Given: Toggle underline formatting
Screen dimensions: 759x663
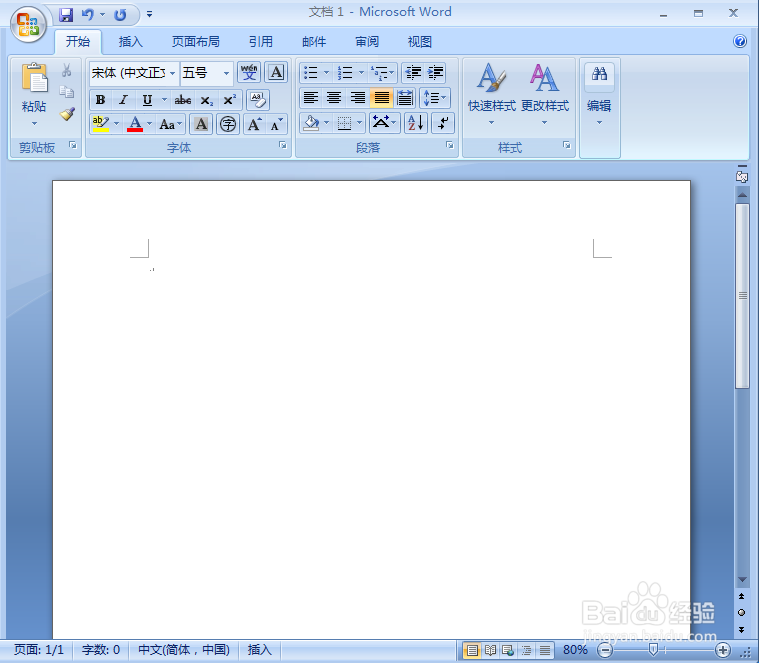Looking at the screenshot, I should pyautogui.click(x=147, y=100).
